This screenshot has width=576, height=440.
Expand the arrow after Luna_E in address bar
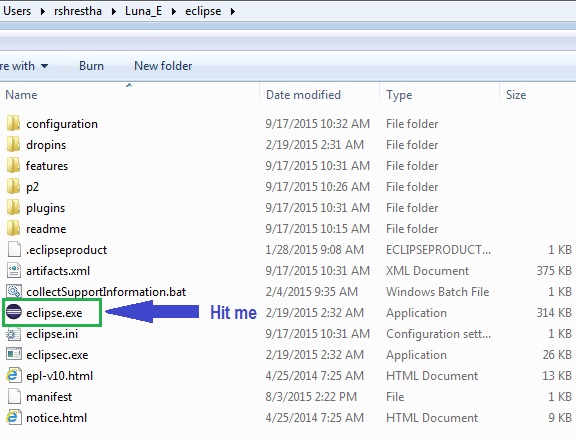173,11
